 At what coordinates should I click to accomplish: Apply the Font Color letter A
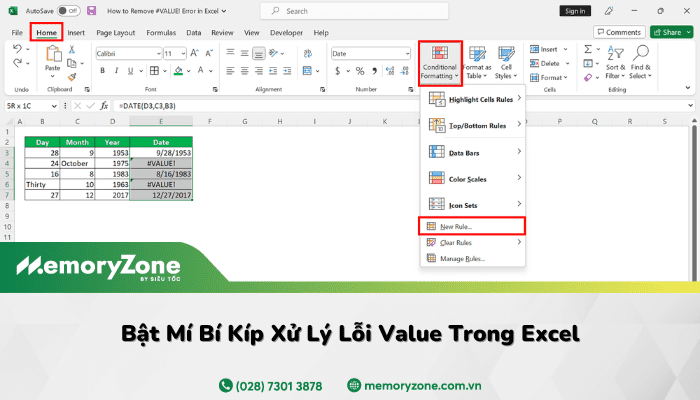point(201,71)
